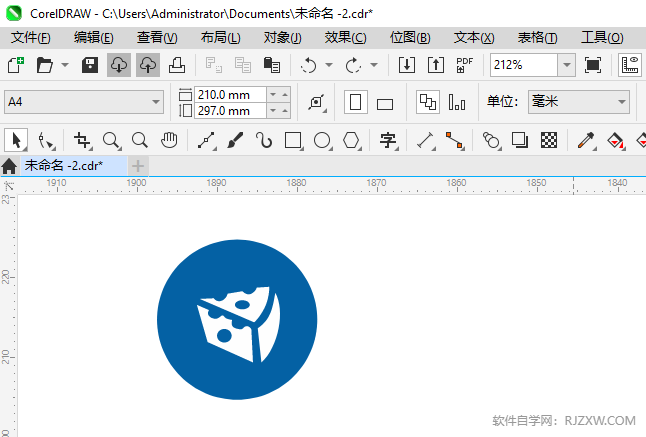Open the redo history dropdown arrow

[374, 65]
